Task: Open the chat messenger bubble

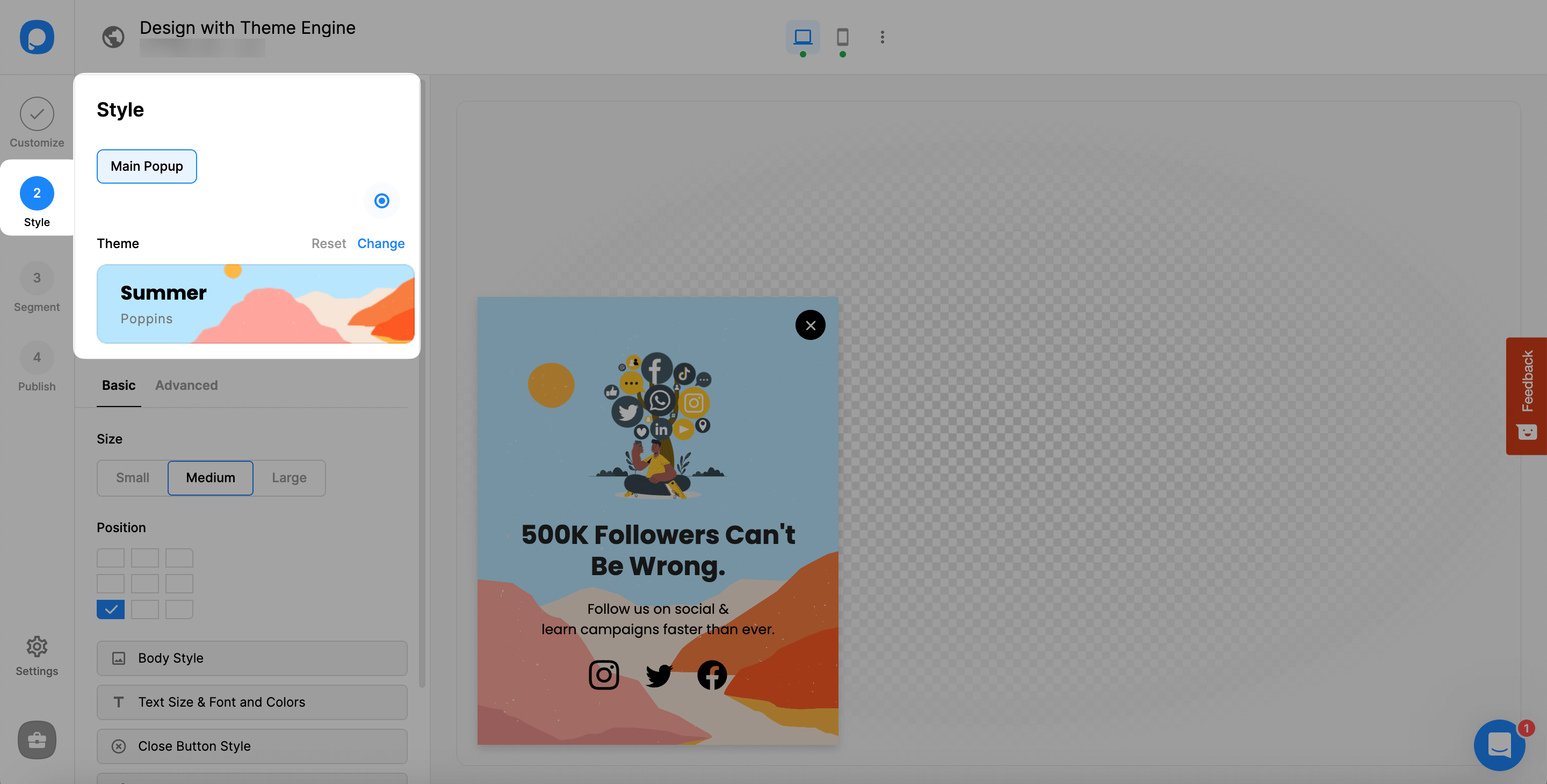Action: [x=1499, y=745]
